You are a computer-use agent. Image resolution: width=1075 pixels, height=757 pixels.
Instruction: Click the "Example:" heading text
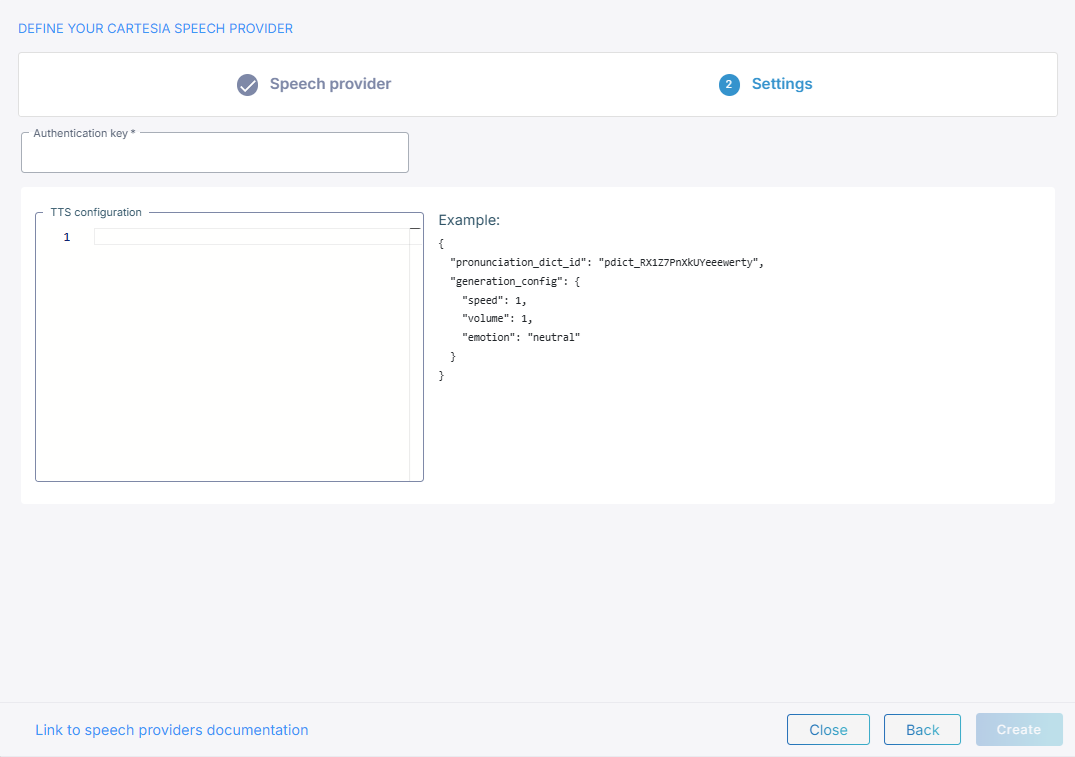pyautogui.click(x=469, y=220)
